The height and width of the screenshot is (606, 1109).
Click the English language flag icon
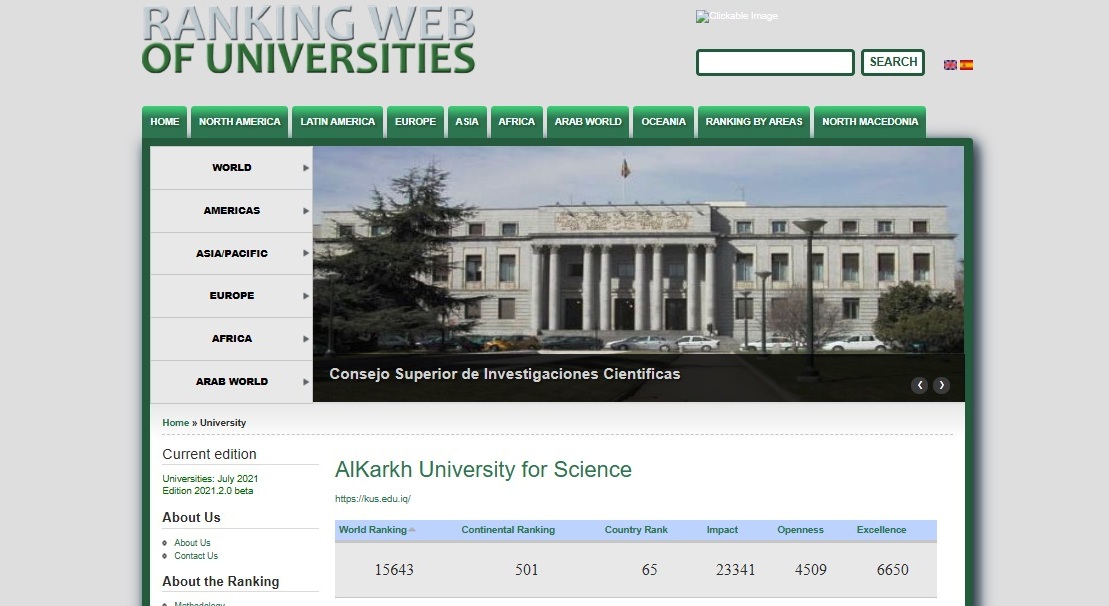pyautogui.click(x=950, y=65)
